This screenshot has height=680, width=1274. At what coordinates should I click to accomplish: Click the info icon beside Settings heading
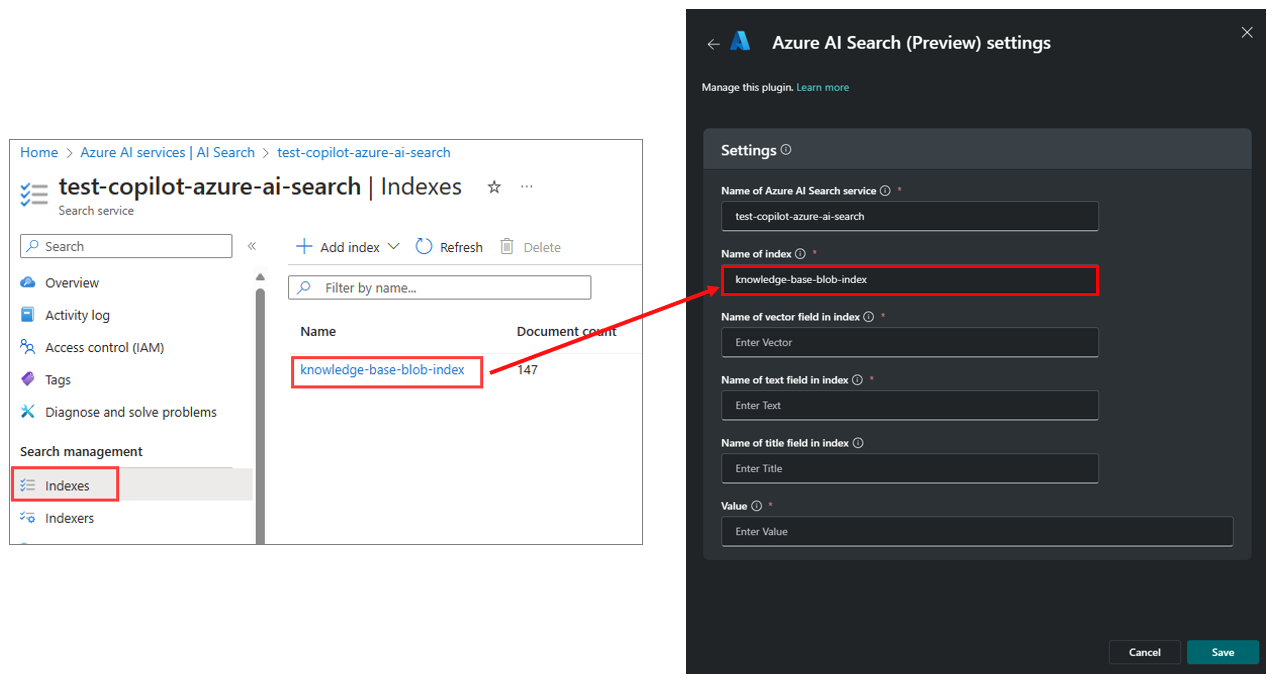tap(786, 149)
